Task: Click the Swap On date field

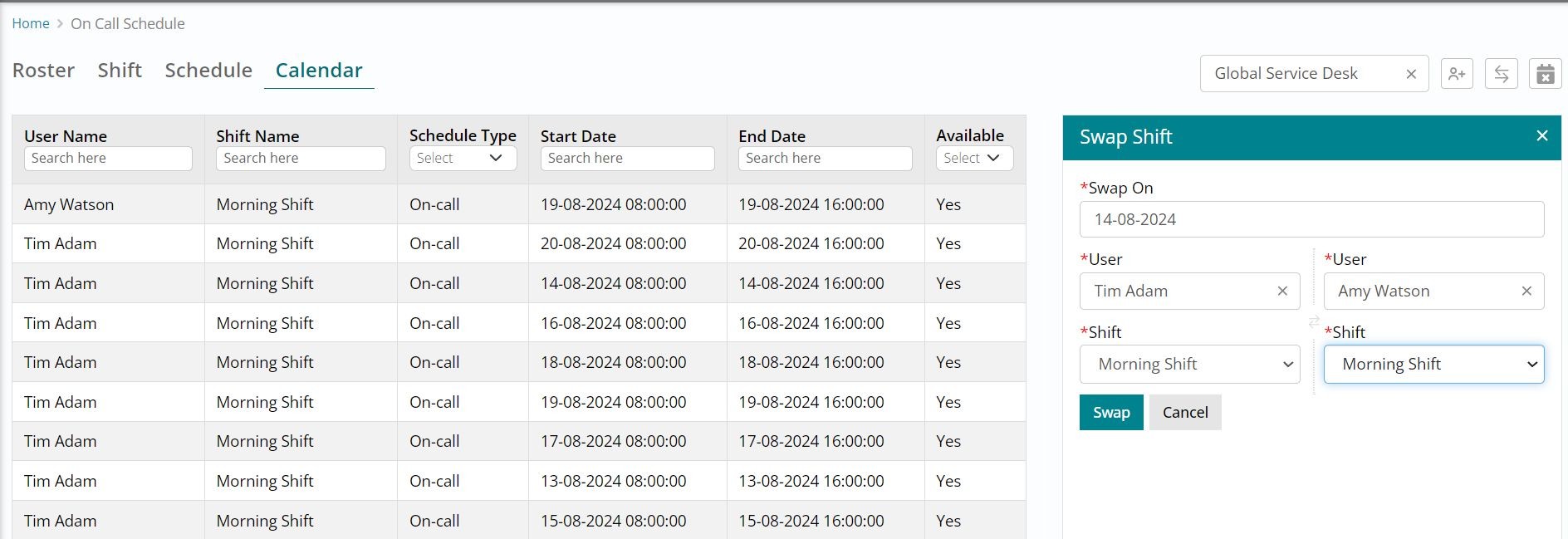Action: click(x=1311, y=219)
